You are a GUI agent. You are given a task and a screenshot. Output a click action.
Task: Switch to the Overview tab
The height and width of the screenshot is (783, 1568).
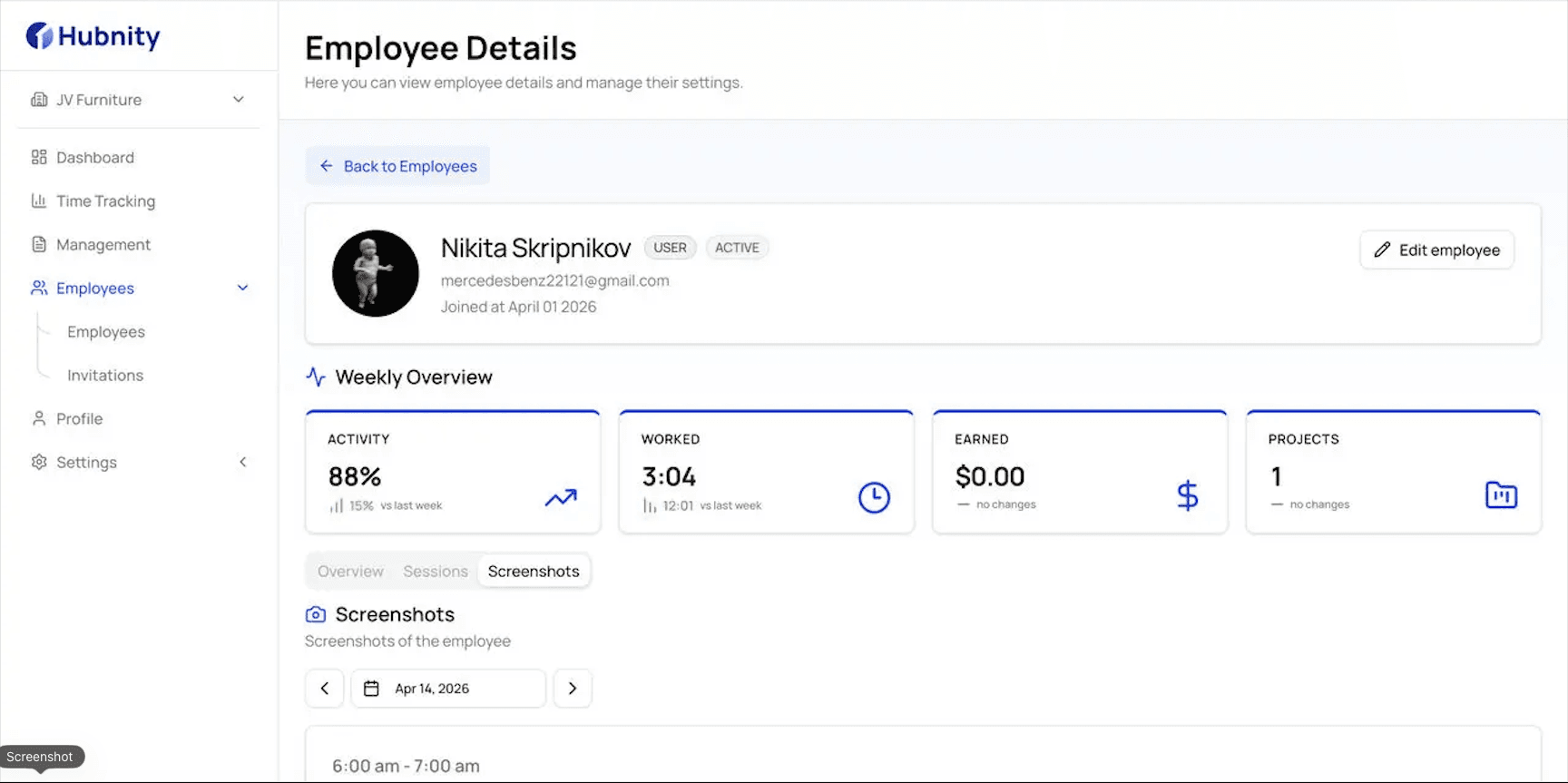[350, 572]
